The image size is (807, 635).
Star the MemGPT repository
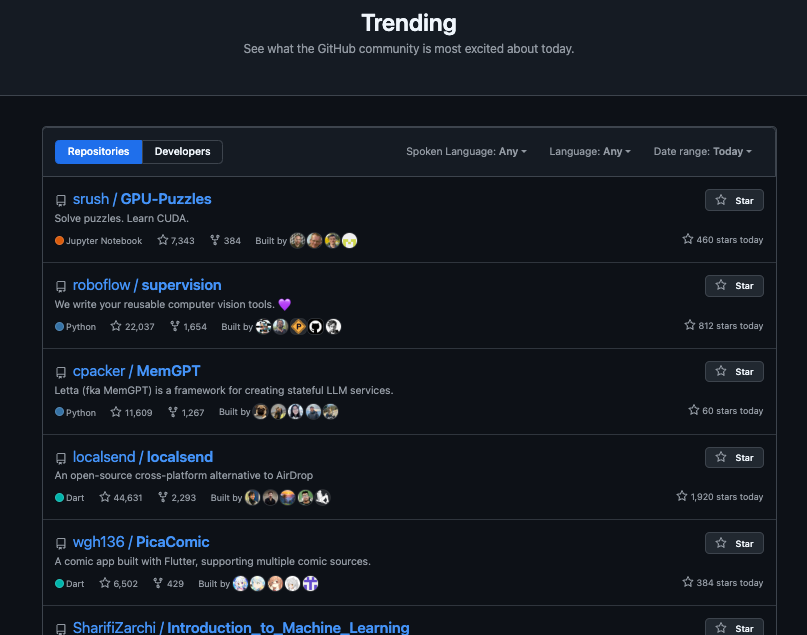coord(734,372)
